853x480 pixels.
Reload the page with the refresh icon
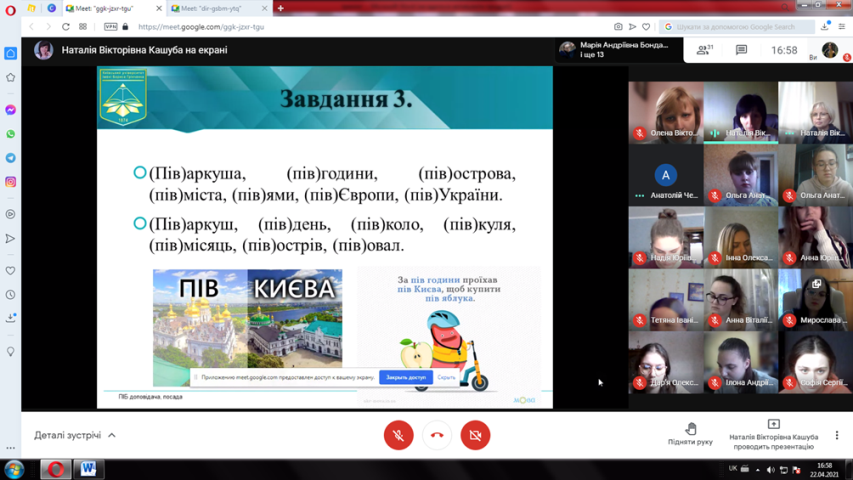click(66, 27)
